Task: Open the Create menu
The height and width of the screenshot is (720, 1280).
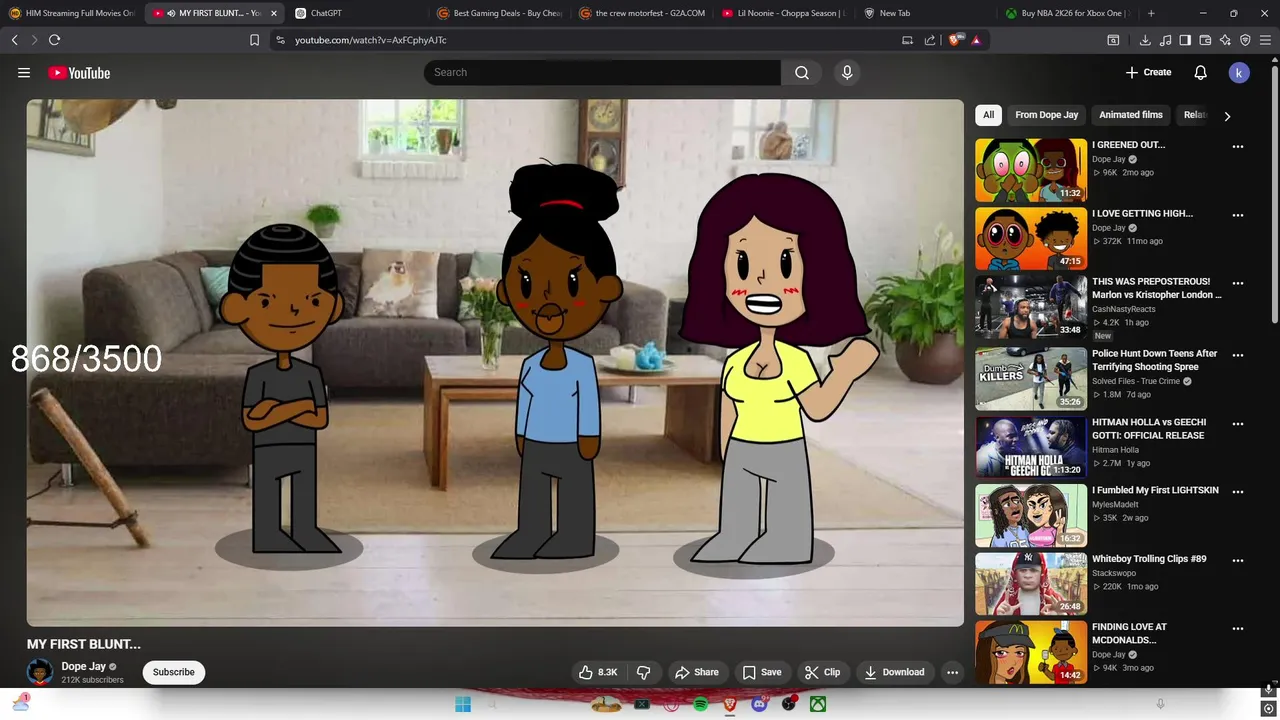Action: [1148, 72]
